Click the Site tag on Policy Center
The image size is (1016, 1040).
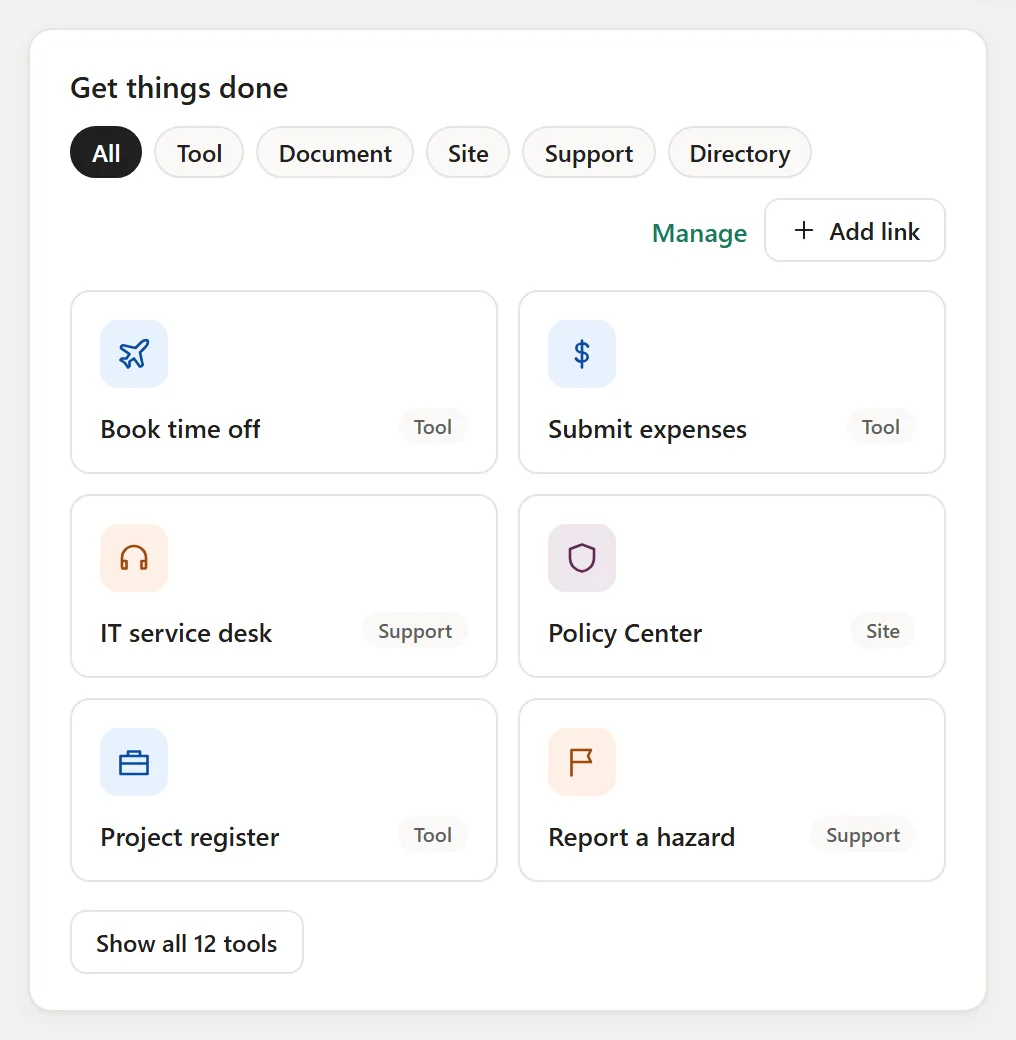coord(883,631)
